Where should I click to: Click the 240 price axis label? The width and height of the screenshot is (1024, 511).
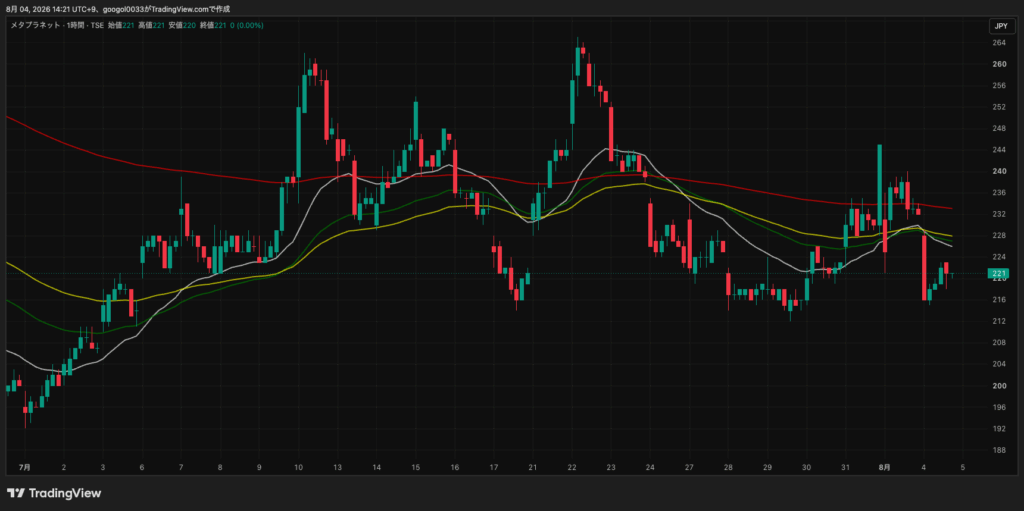coord(999,171)
